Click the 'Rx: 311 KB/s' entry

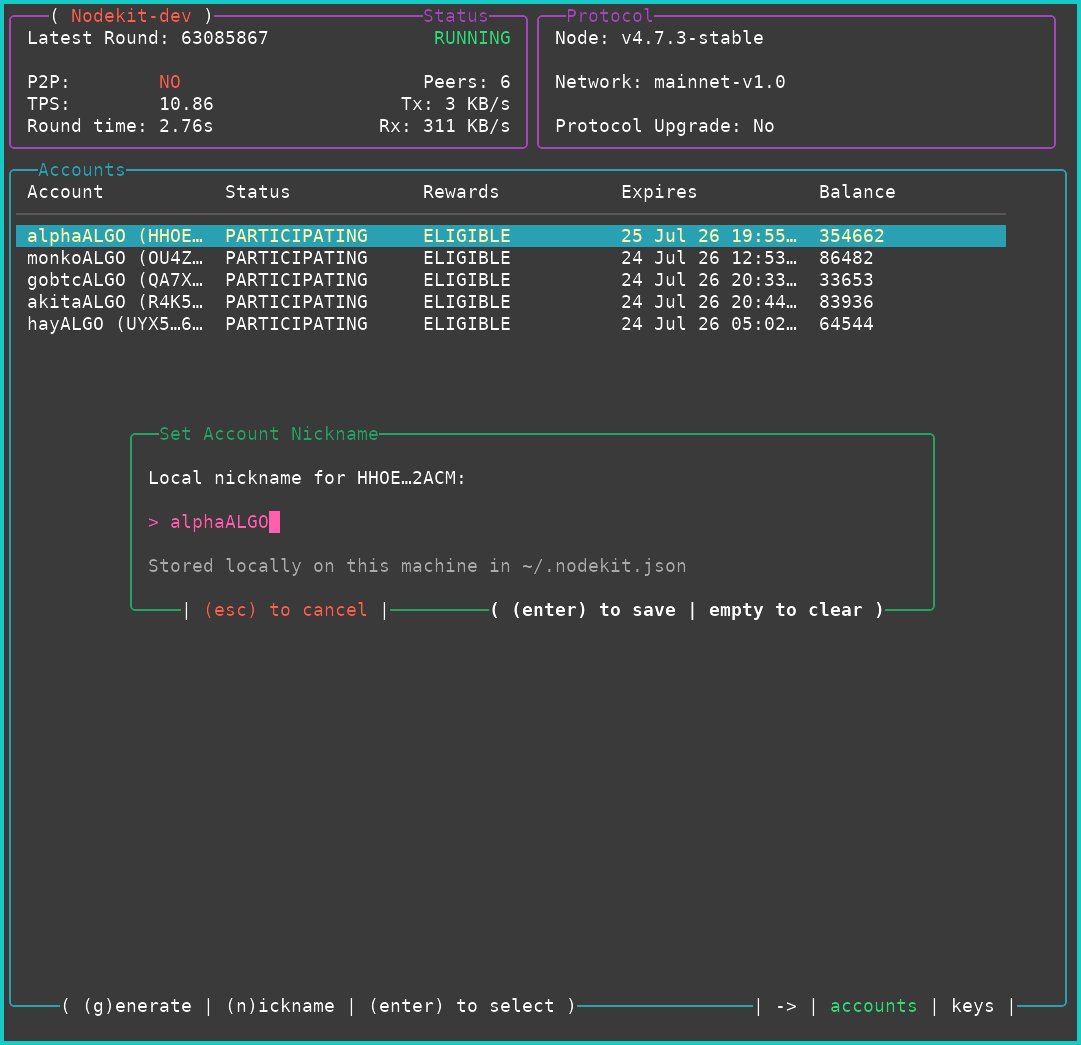(x=445, y=126)
